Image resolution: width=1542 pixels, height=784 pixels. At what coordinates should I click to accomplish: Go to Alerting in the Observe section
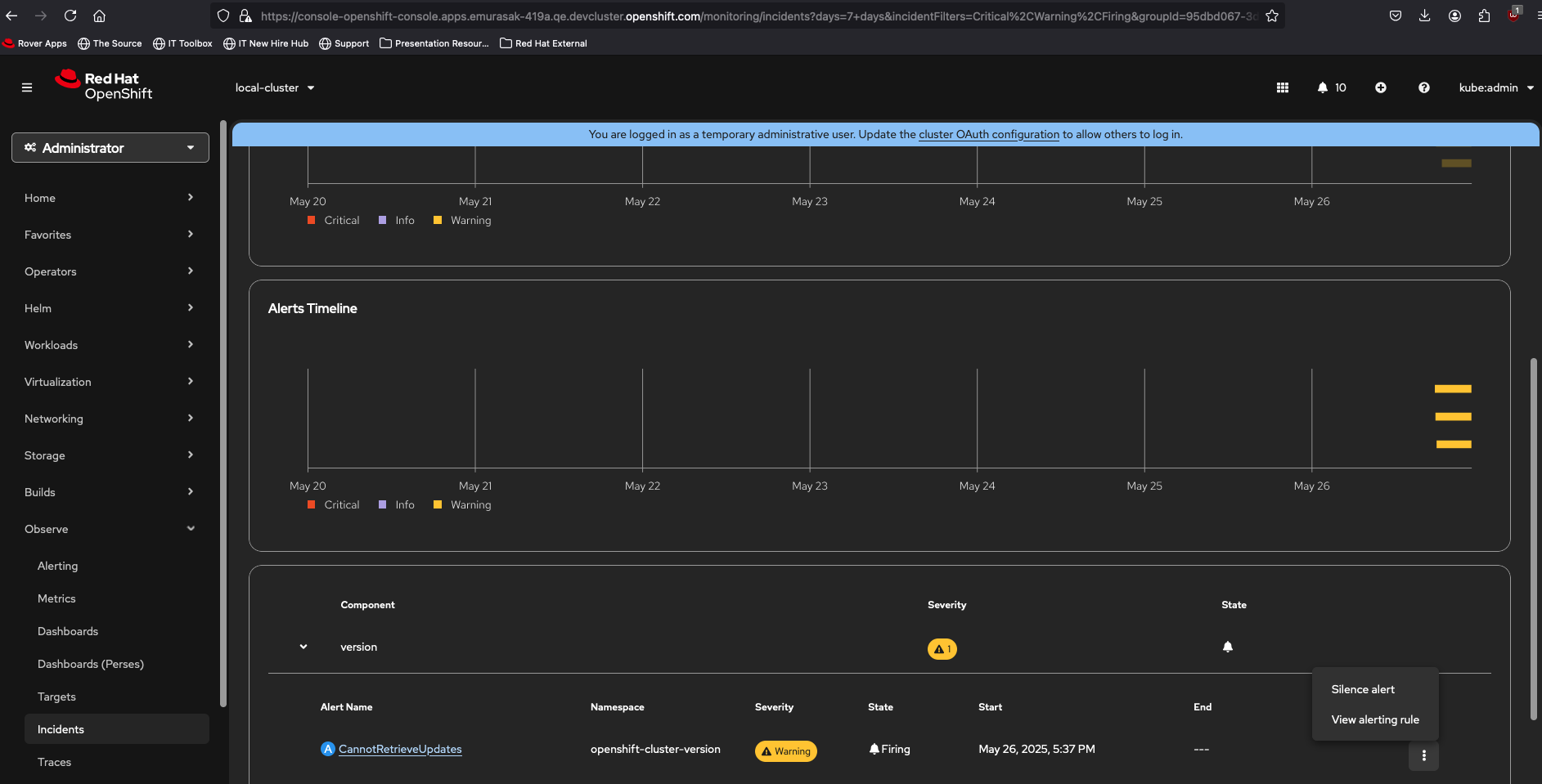(x=58, y=566)
